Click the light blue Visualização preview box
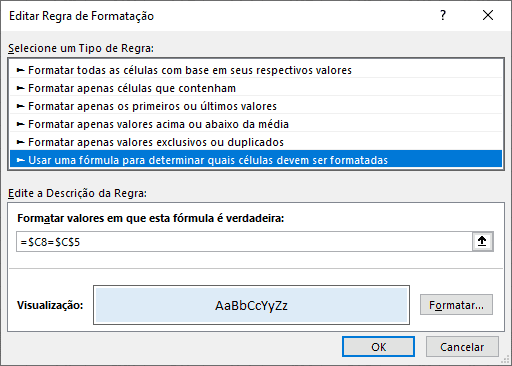512x366 pixels. point(252,305)
